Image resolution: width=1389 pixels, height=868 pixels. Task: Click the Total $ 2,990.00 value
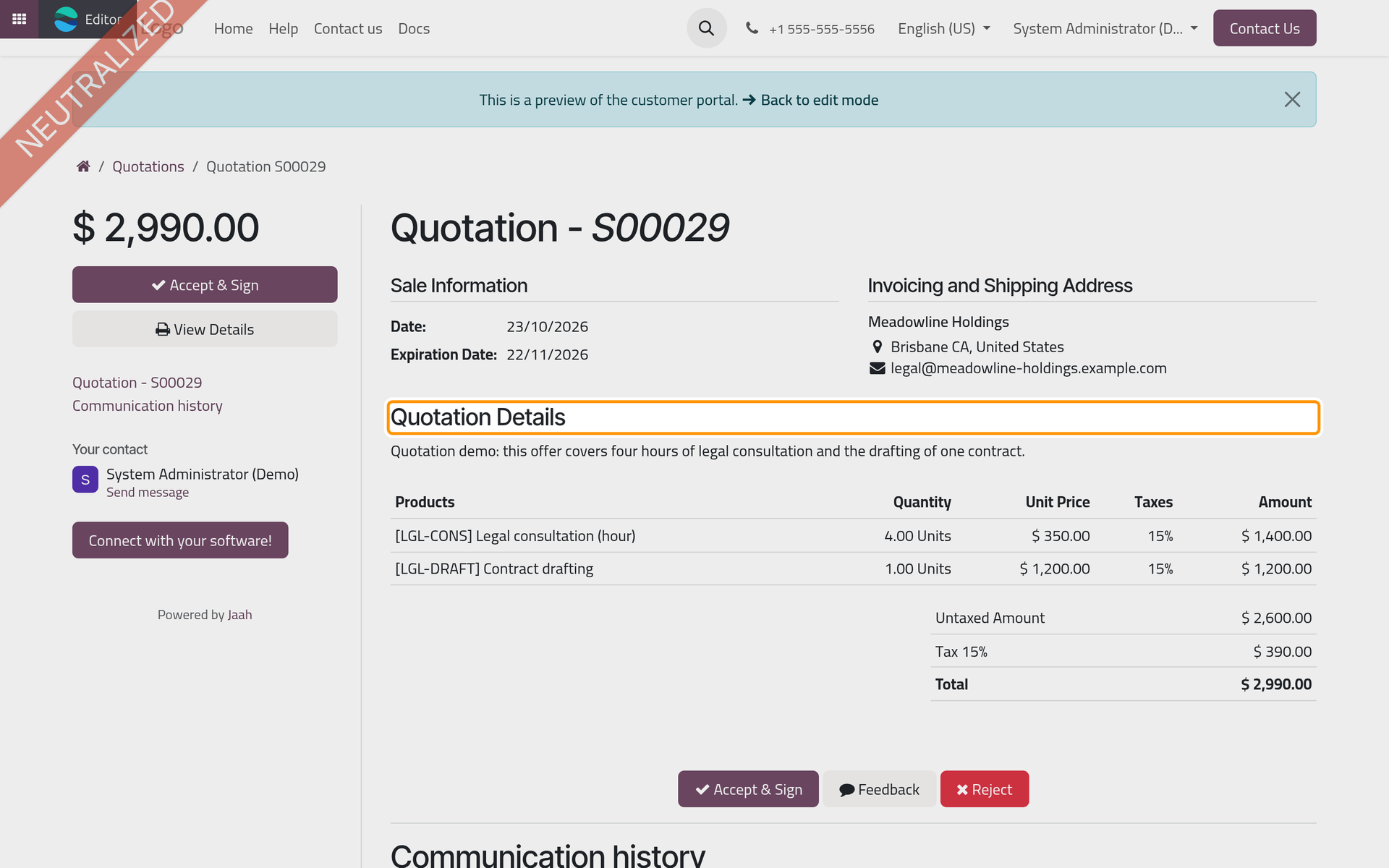click(1276, 684)
